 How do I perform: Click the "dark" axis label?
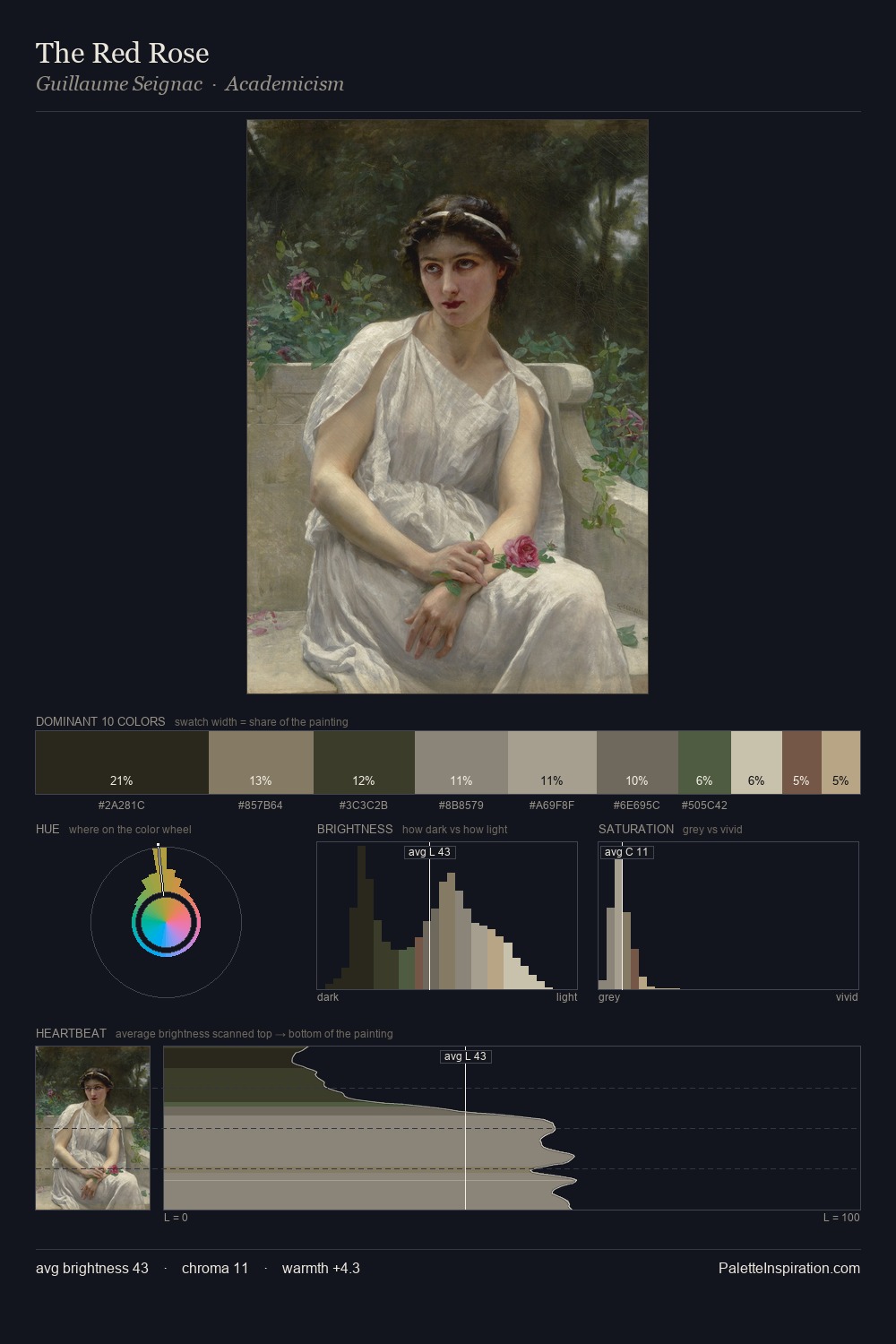pyautogui.click(x=328, y=997)
